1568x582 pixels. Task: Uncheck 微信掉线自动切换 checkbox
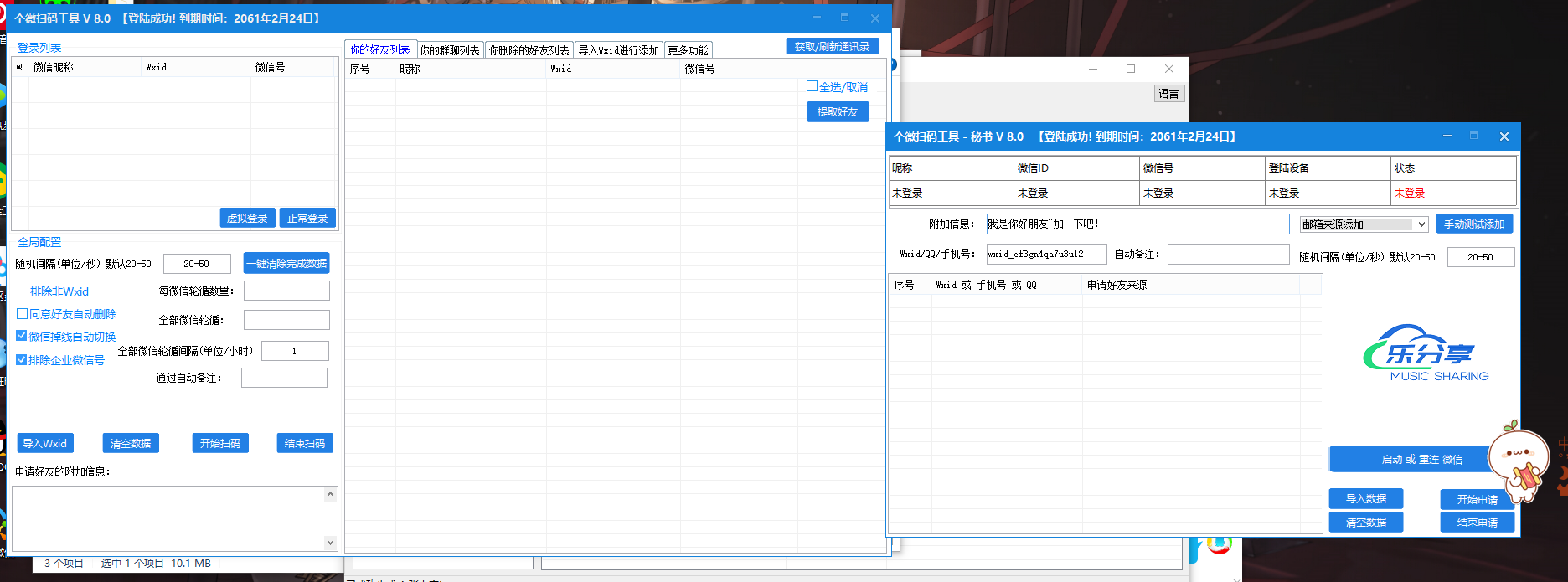pyautogui.click(x=22, y=336)
